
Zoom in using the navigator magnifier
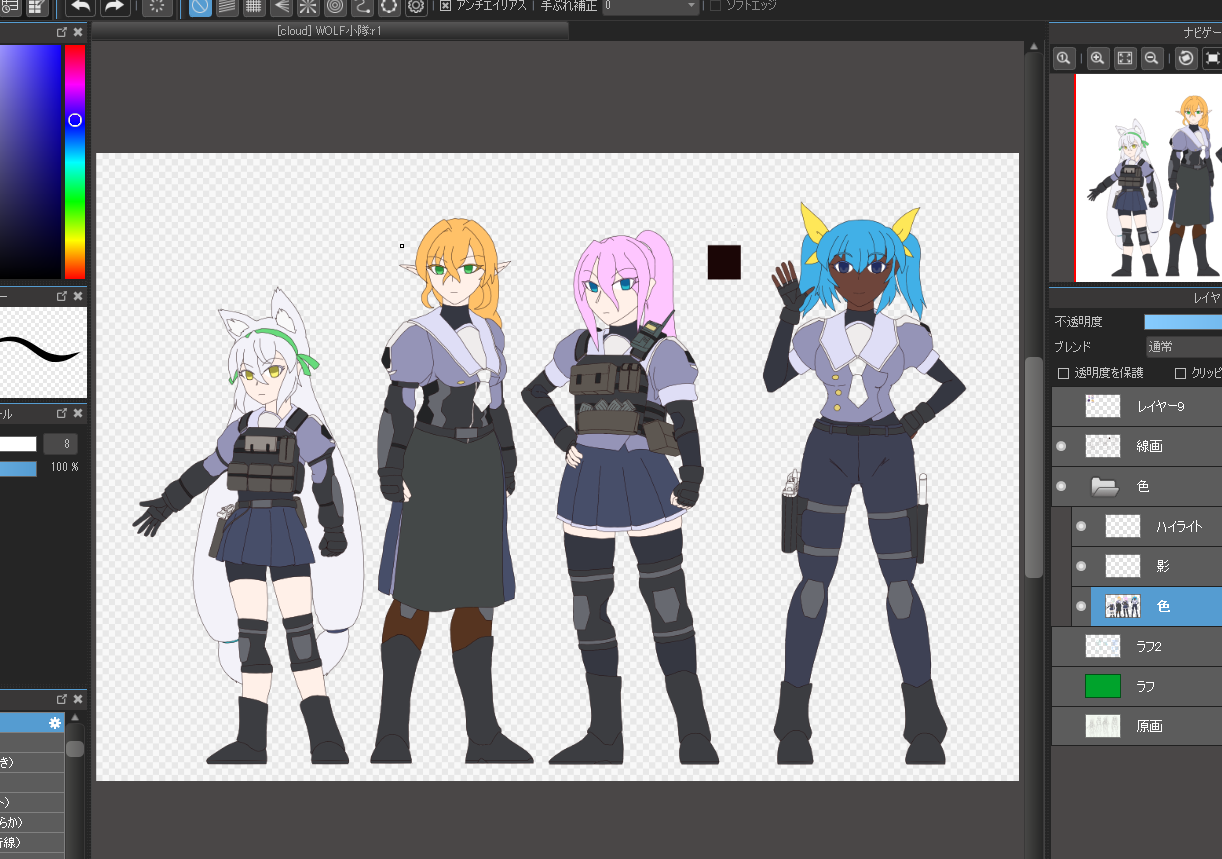(1098, 59)
